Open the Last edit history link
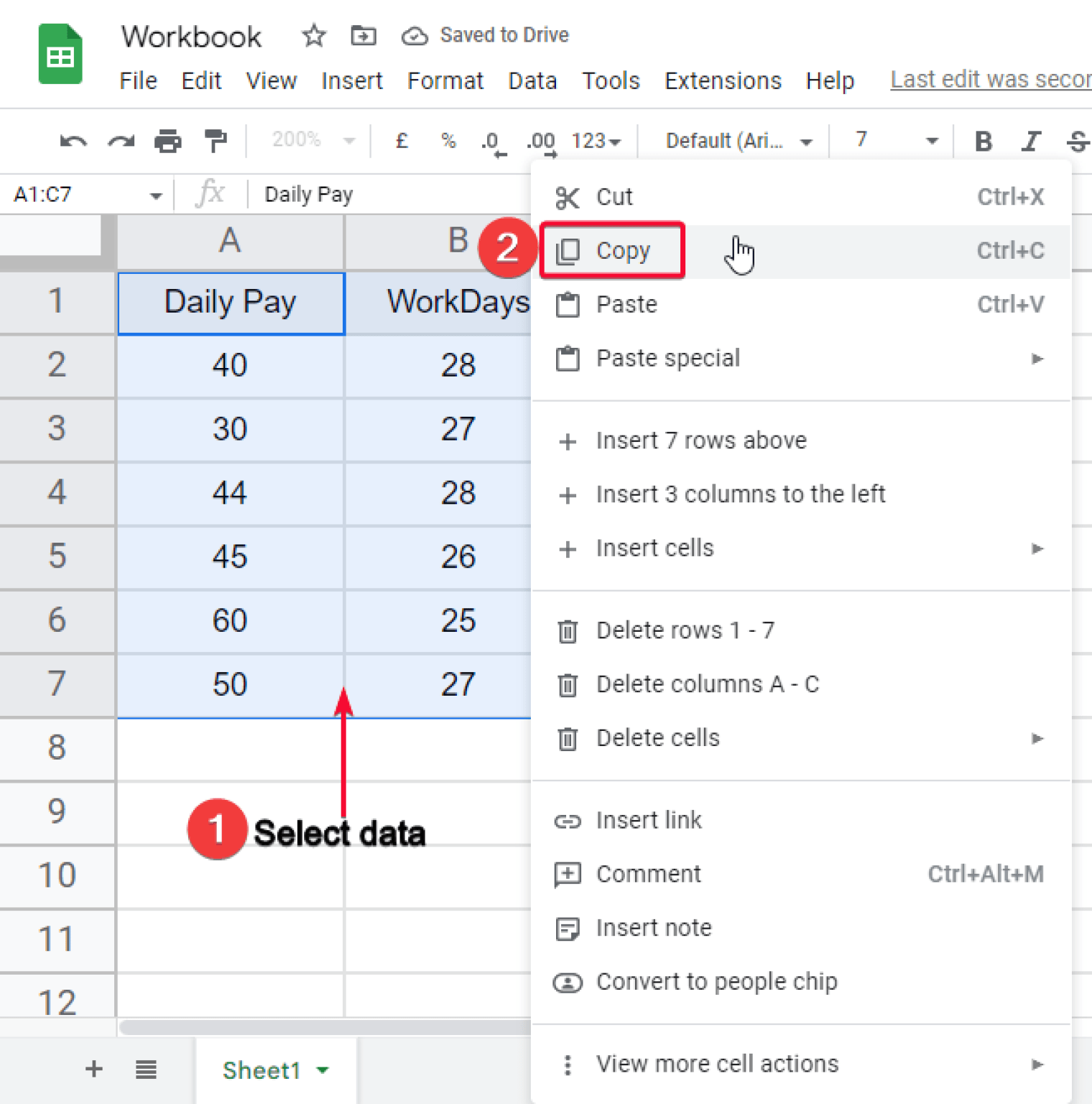Viewport: 1092px width, 1104px height. [991, 80]
